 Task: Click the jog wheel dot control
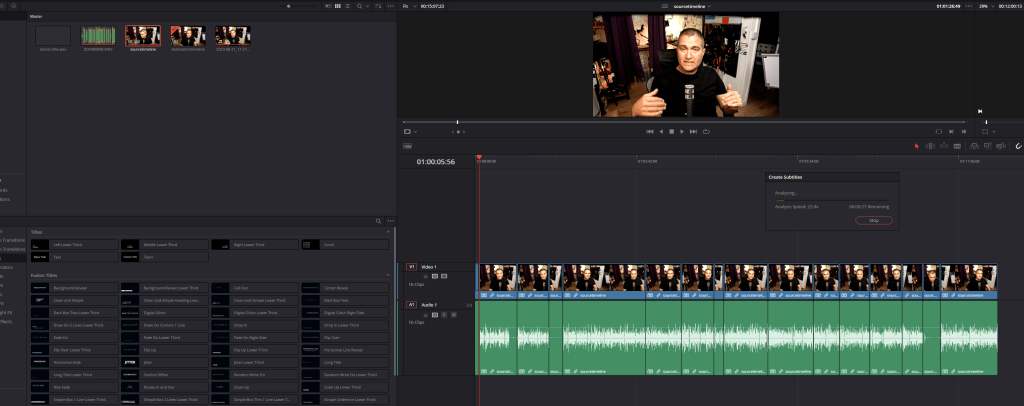[x=458, y=132]
